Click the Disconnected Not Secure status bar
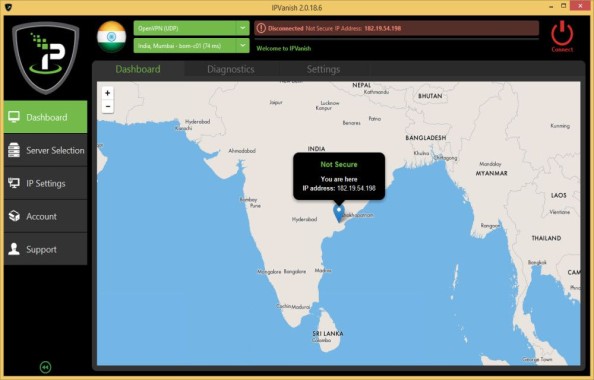The image size is (594, 380). click(397, 28)
